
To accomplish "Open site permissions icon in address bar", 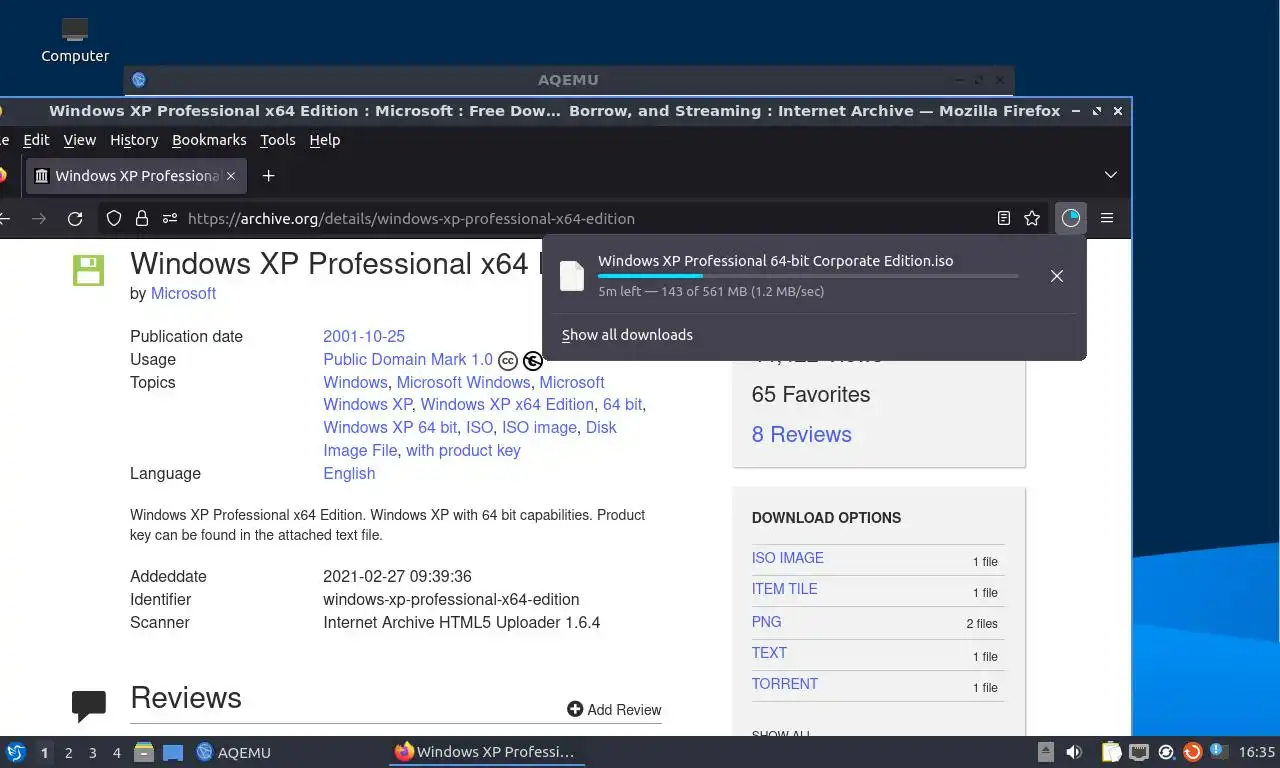I will (x=170, y=218).
